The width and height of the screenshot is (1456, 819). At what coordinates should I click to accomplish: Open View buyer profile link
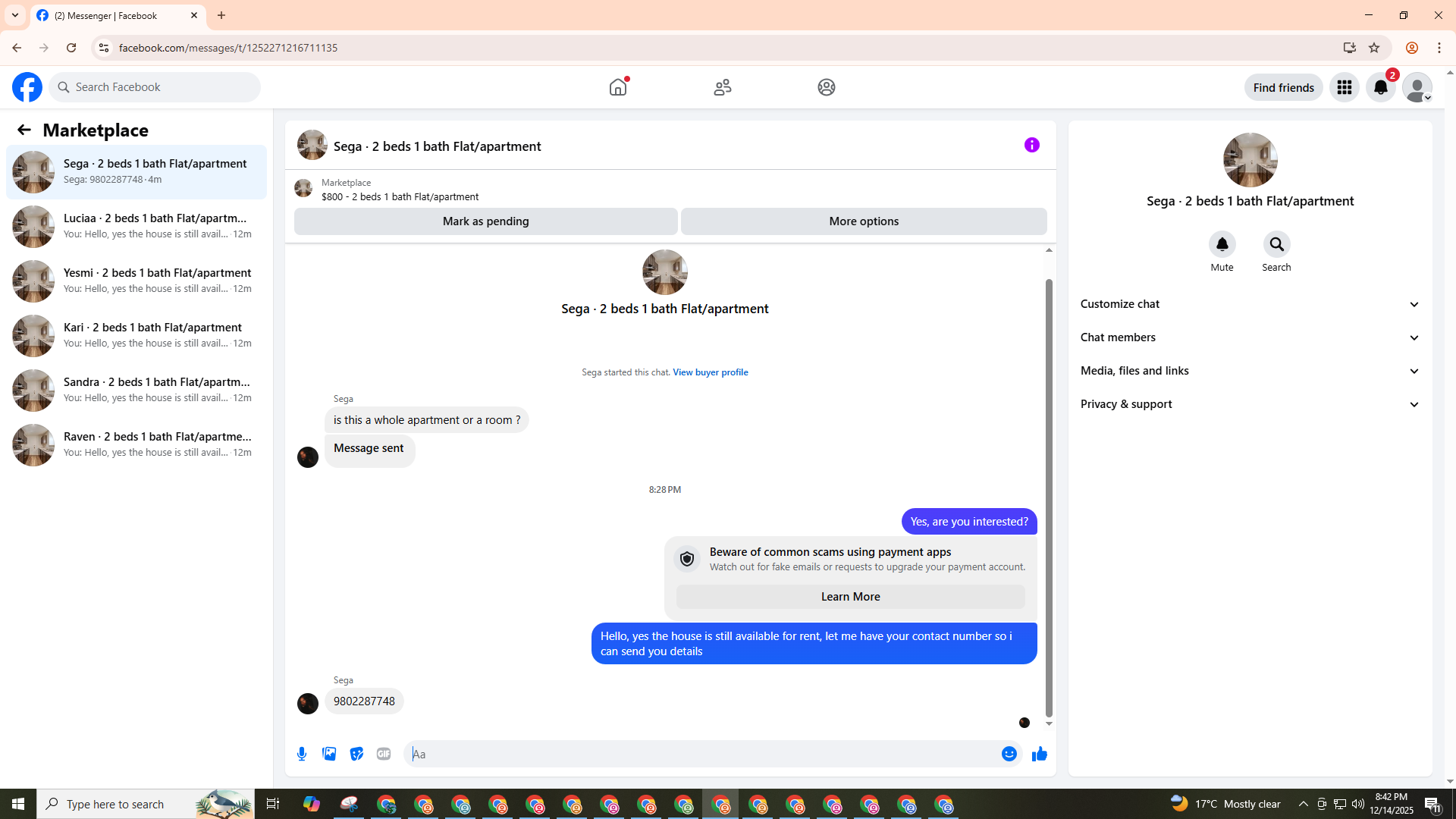point(710,372)
